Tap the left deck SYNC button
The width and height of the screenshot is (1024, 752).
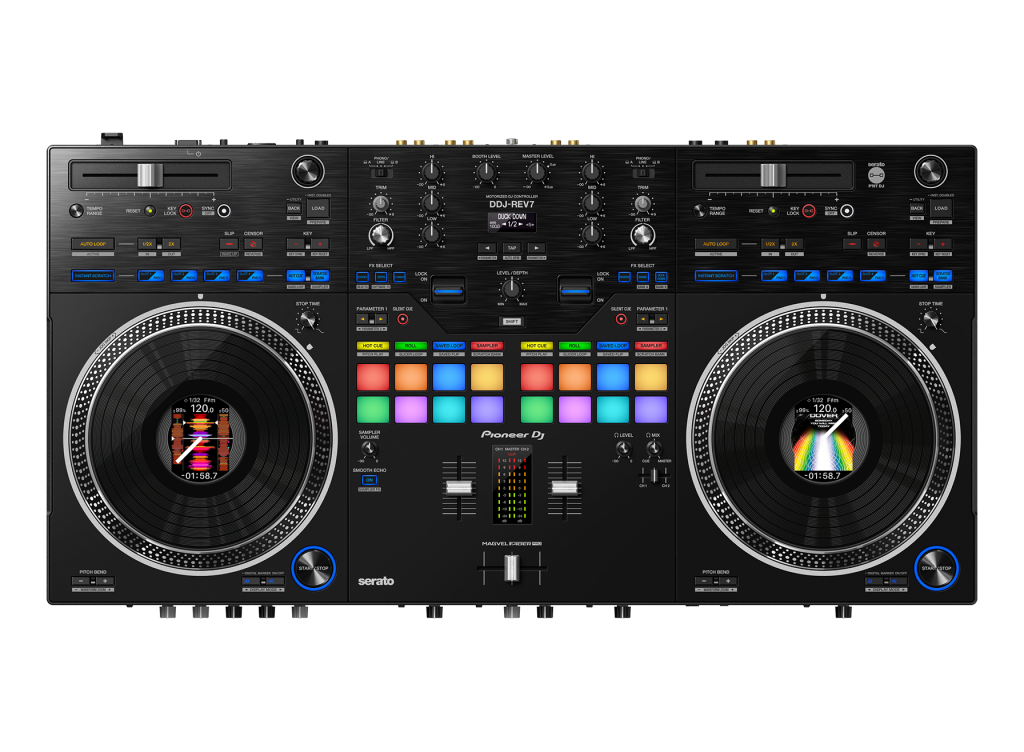(224, 211)
